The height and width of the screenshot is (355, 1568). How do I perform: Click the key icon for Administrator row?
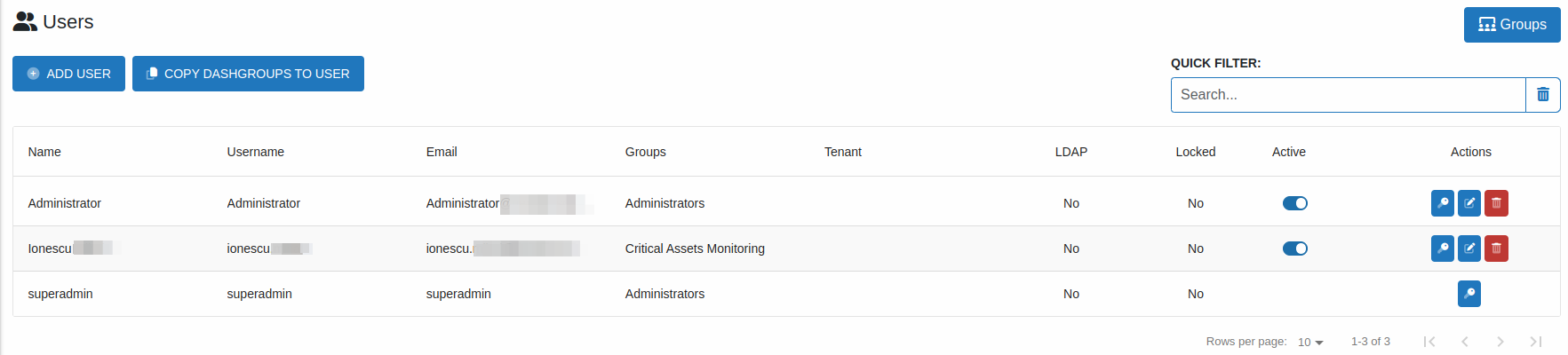1443,203
